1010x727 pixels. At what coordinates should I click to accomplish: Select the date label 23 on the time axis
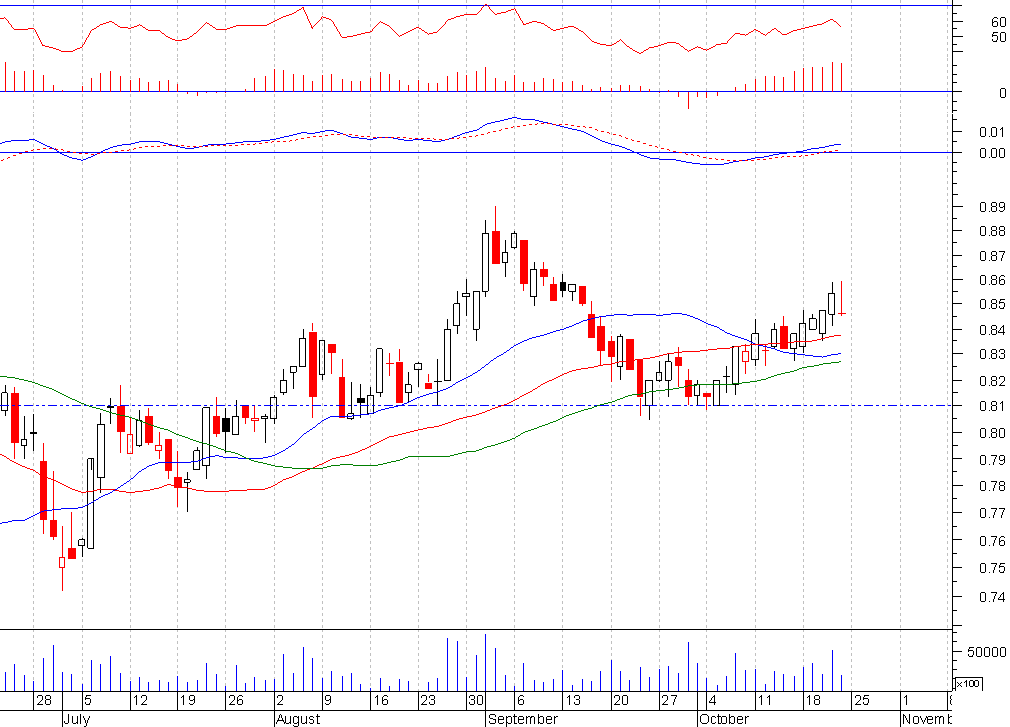tap(428, 701)
